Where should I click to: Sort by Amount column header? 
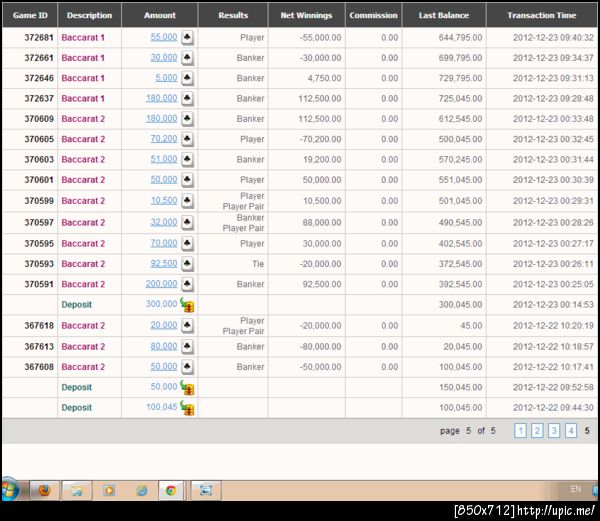coord(160,15)
